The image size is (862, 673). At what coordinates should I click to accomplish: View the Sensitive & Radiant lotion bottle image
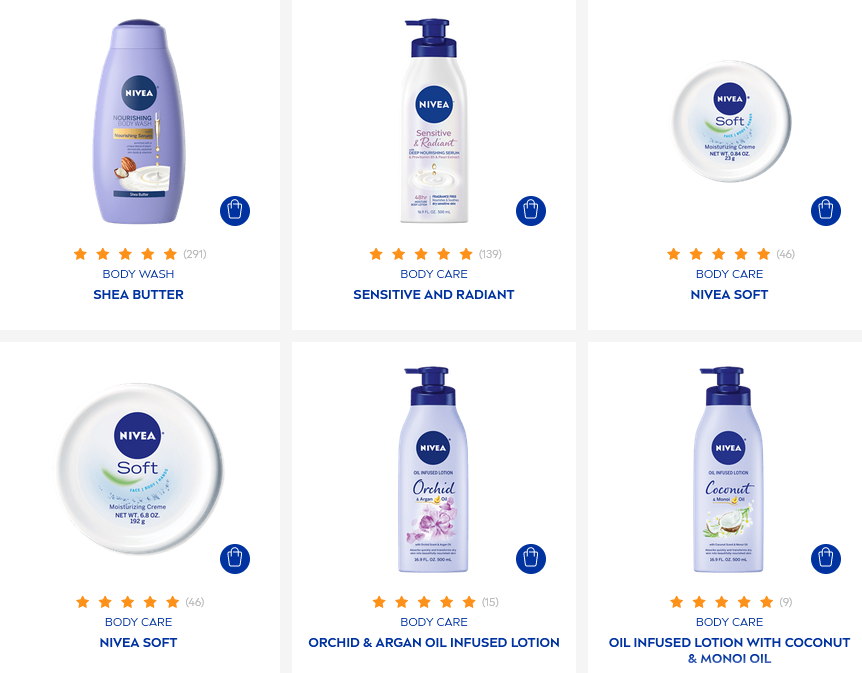click(x=434, y=121)
